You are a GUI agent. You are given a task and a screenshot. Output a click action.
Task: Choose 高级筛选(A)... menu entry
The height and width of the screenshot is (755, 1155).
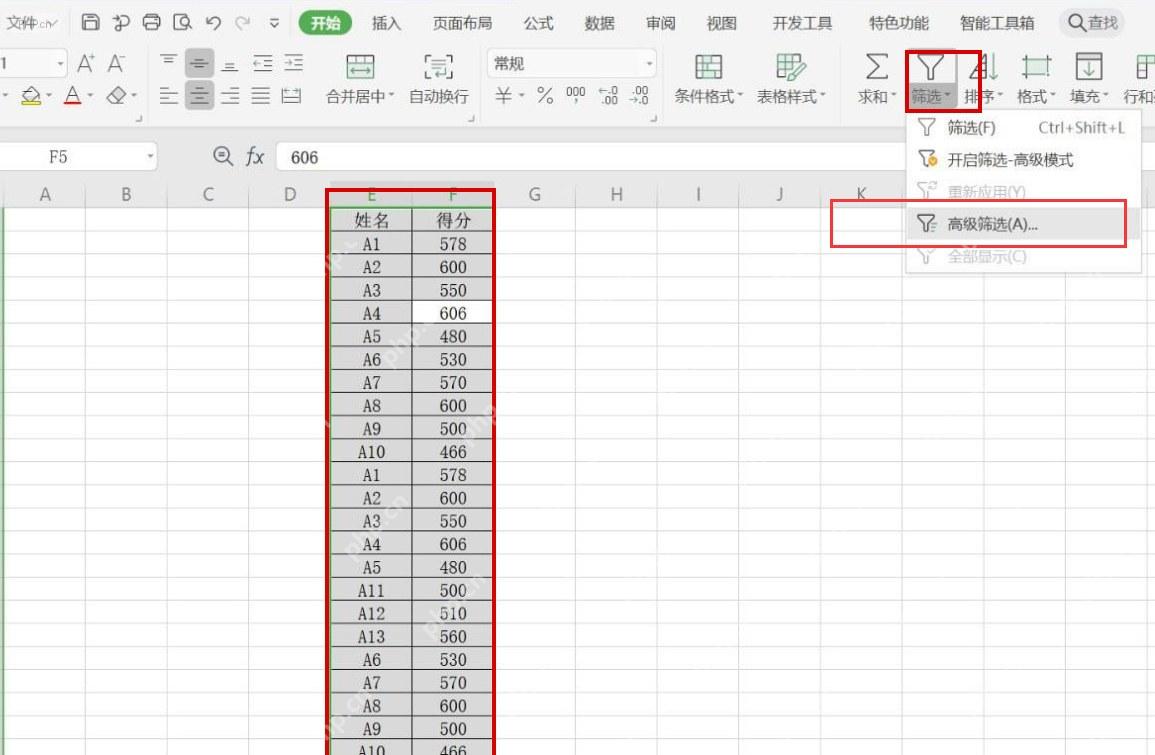(1023, 224)
